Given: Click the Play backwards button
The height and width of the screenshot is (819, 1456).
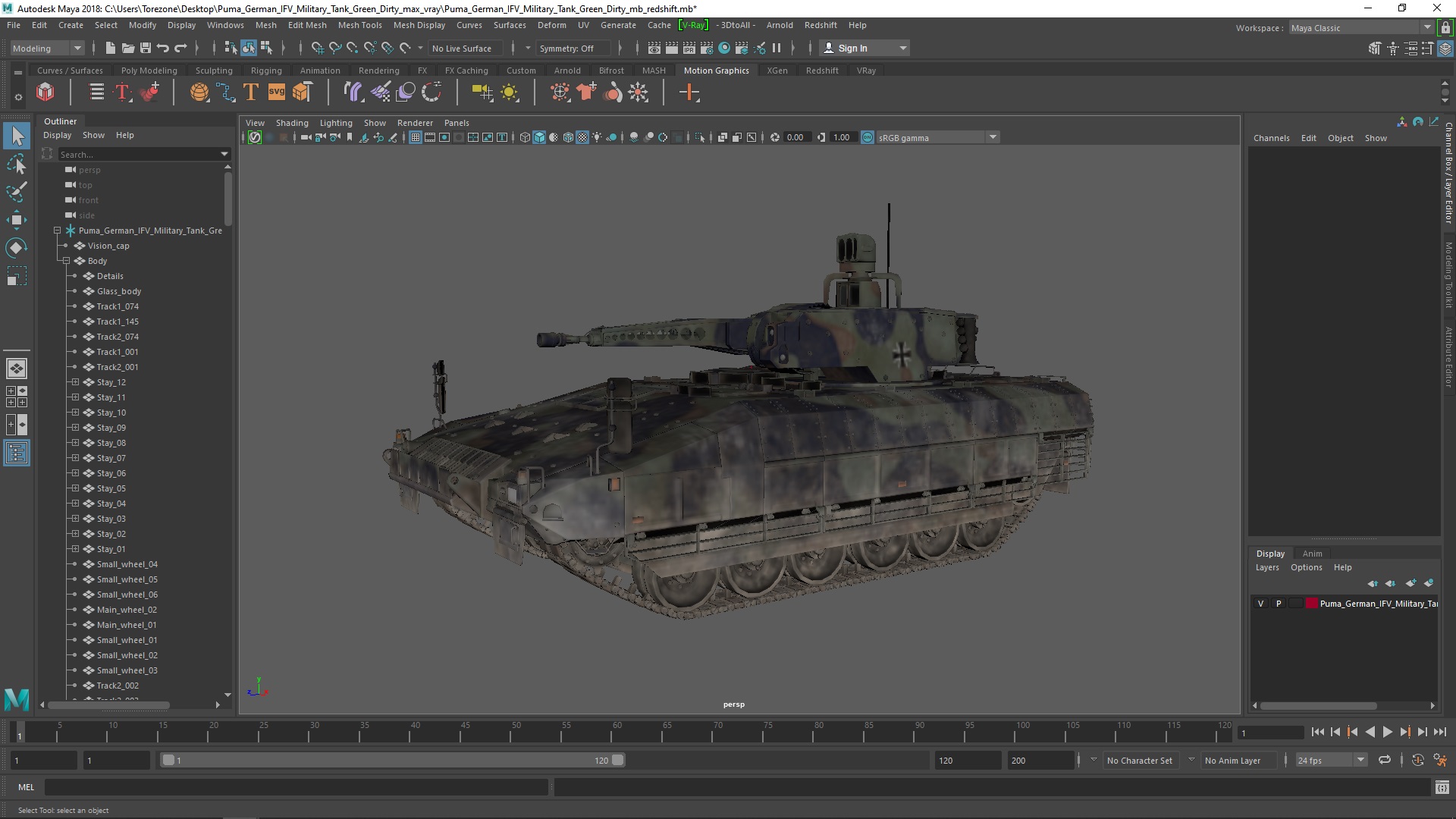Looking at the screenshot, I should 1370,732.
